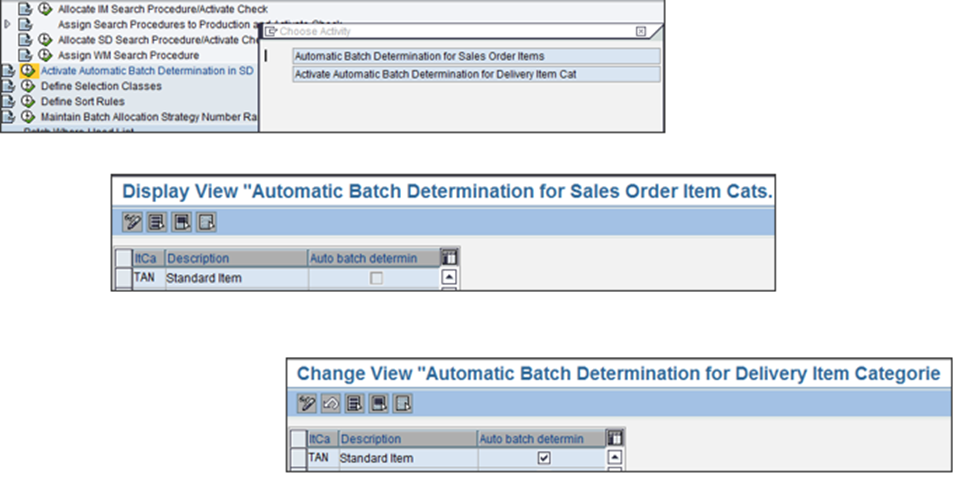Viewport: 975px width, 492px height.
Task: Click ItCa column header in Change View table
Action: pos(323,439)
